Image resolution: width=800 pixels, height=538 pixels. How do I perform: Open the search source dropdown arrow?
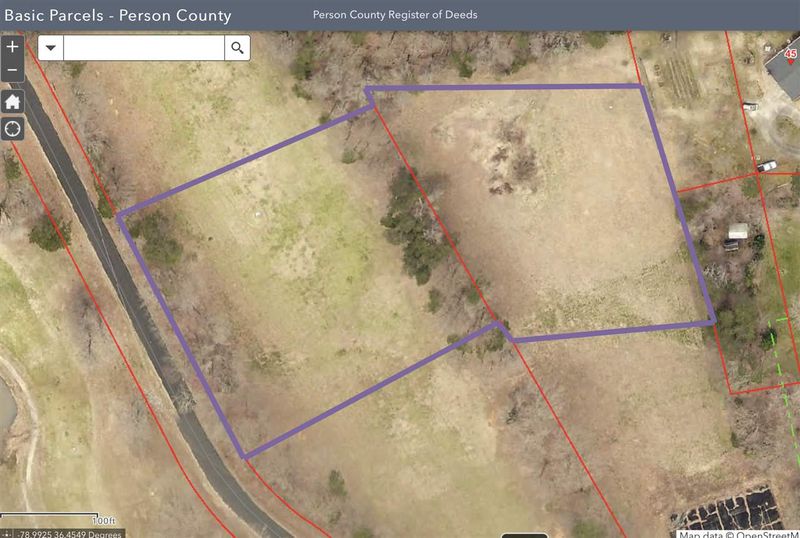pos(51,48)
